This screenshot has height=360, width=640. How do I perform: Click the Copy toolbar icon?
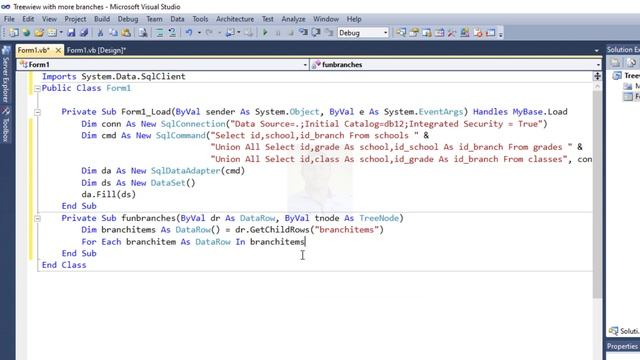pos(113,33)
